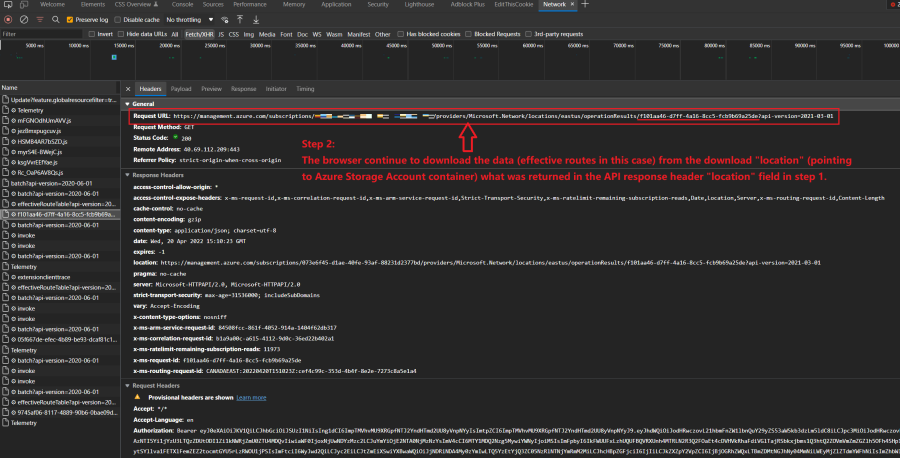Switch to the Payload tab
Image resolution: width=900 pixels, height=458 pixels.
tap(181, 88)
